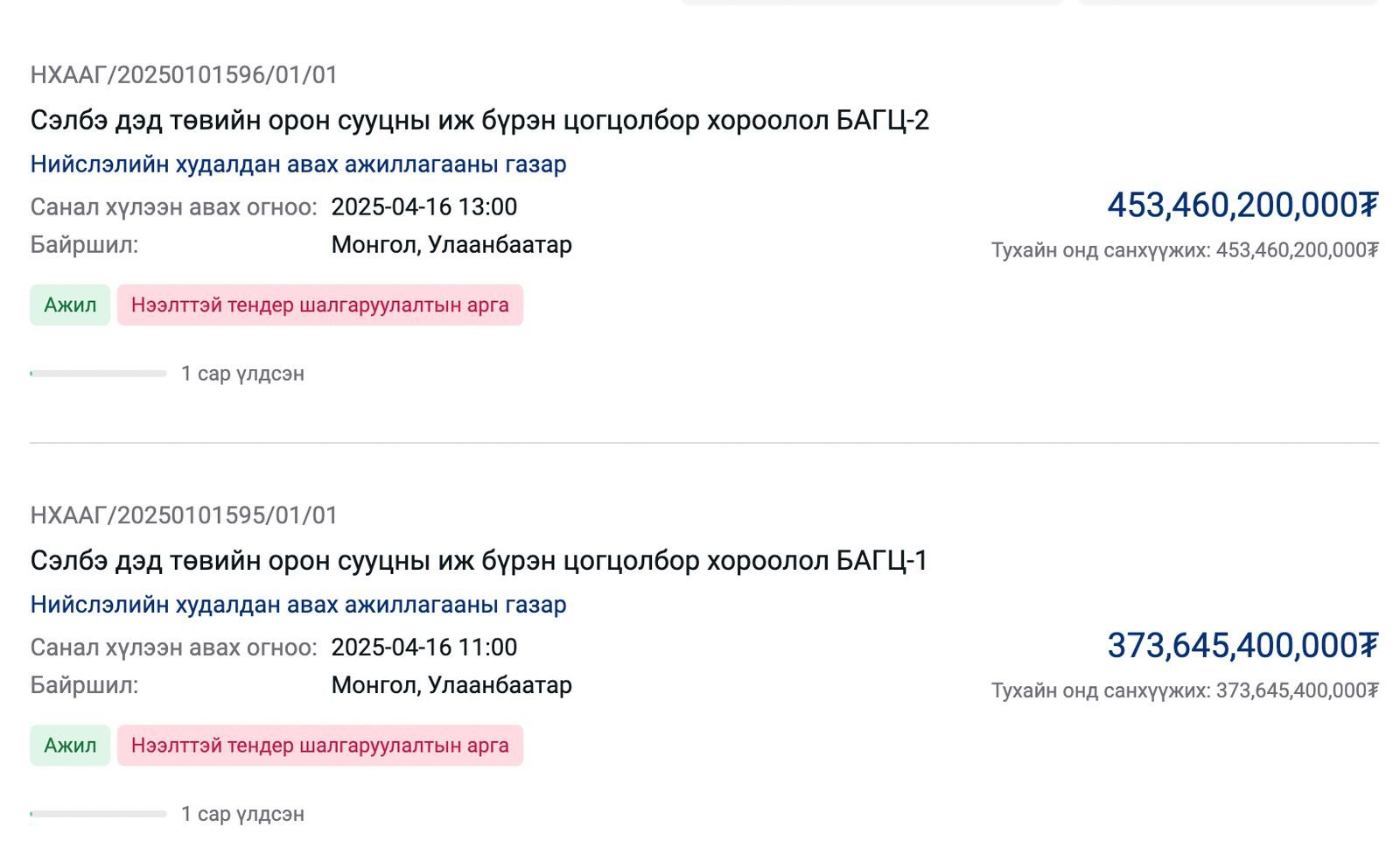Click the 453,460,200,000₮ amount
The image size is (1400, 855).
coord(1241,207)
